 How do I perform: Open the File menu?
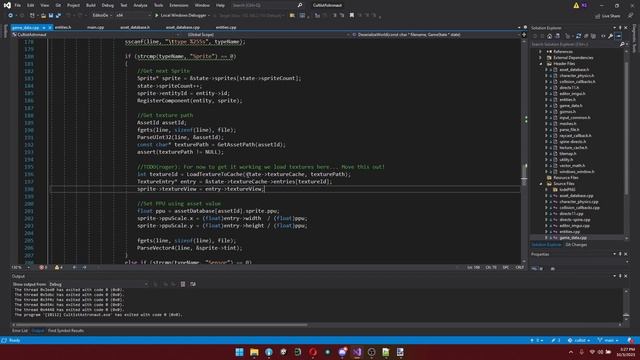18,5
